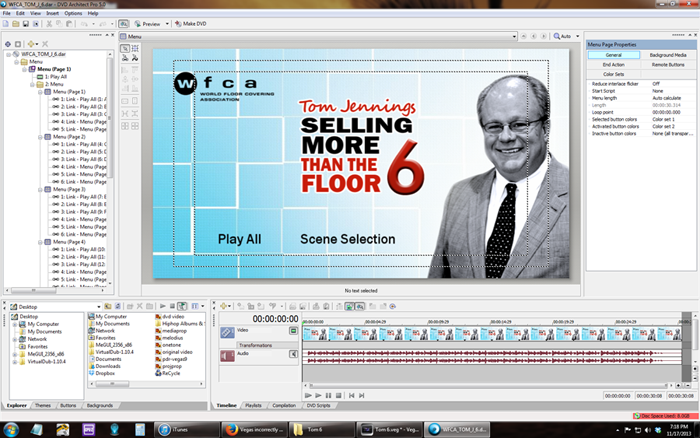Click 'Play All' button on the DVD menu

pos(239,239)
